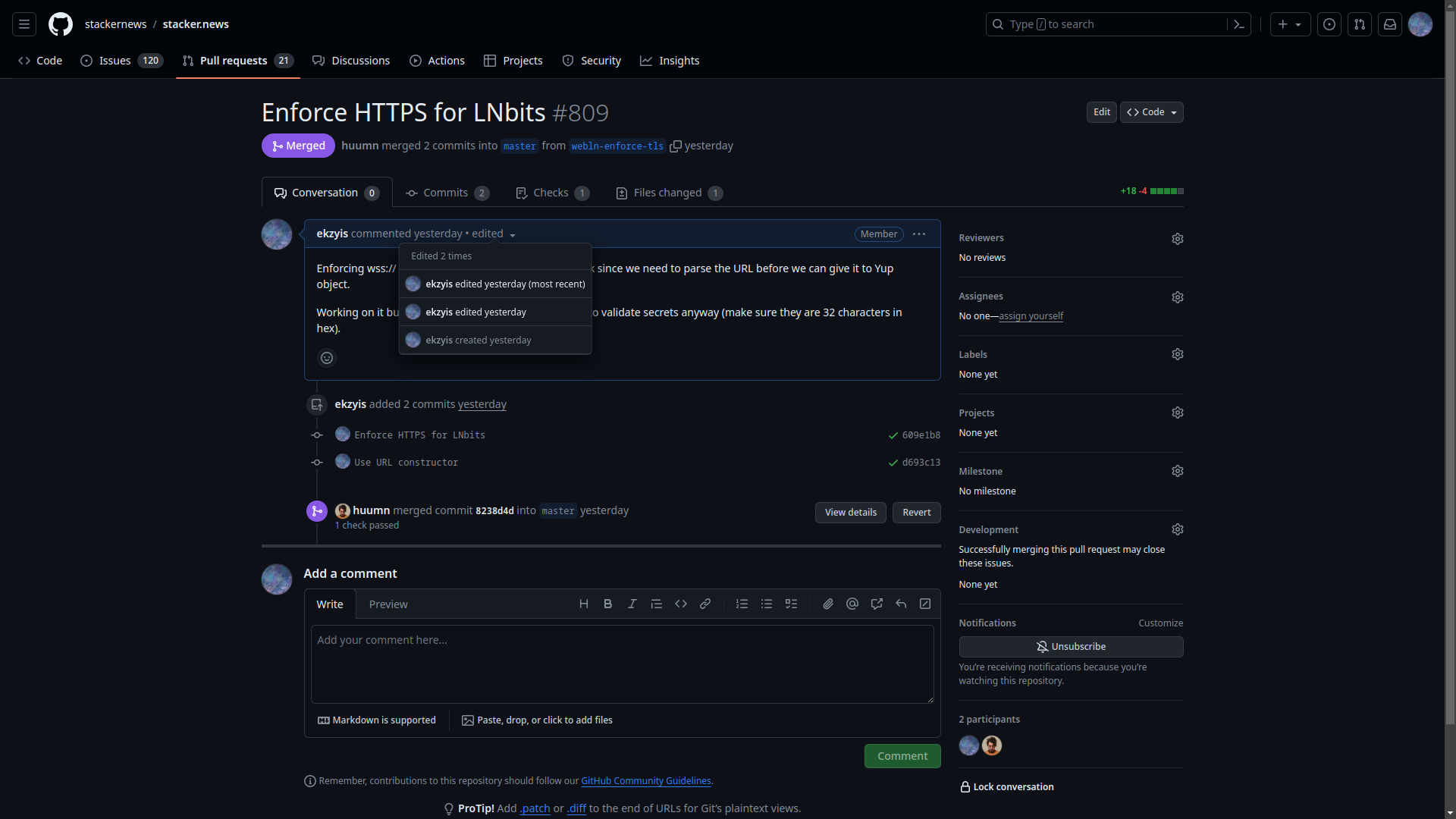Insert a task list with checklist icon
The image size is (1456, 819).
(x=791, y=604)
